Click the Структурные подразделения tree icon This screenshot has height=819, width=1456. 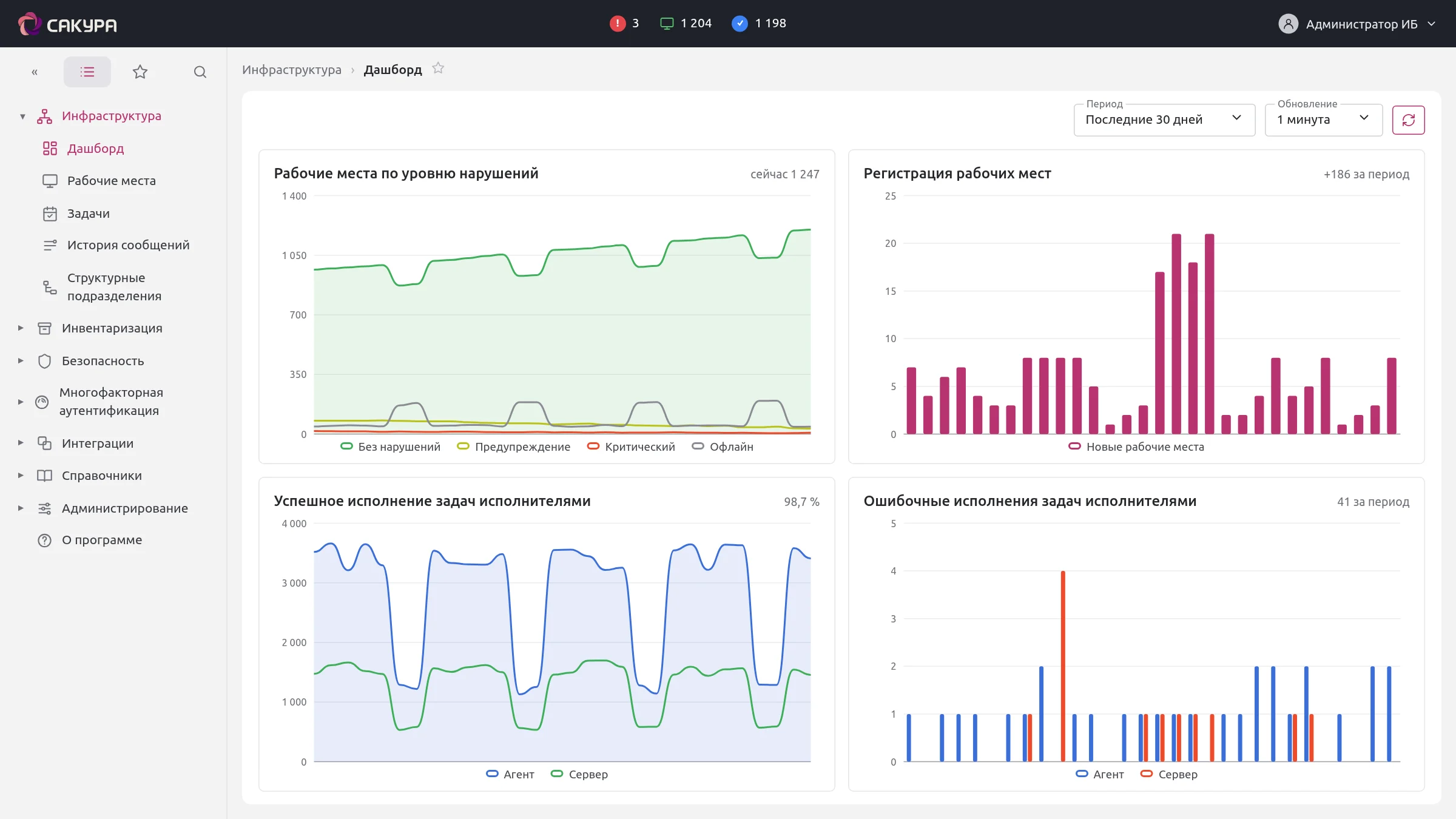[x=50, y=287]
